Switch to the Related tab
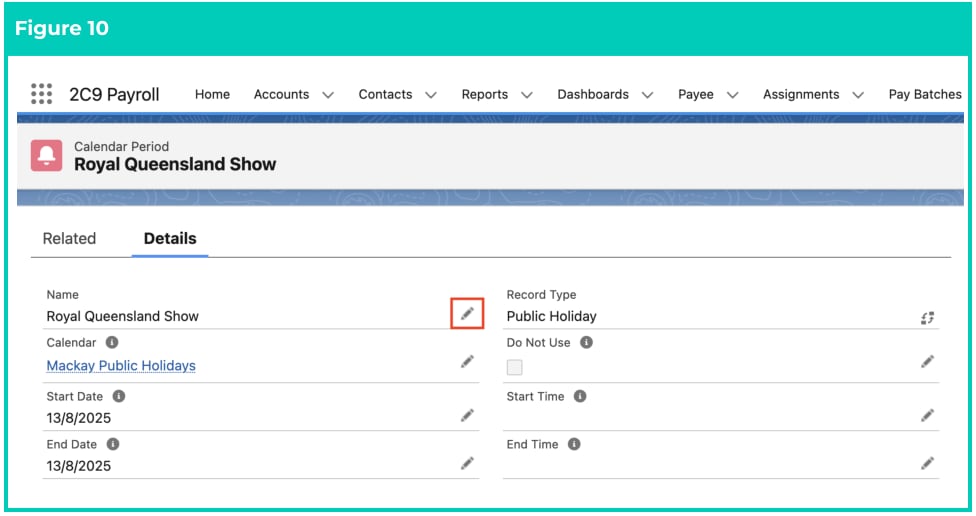Viewport: 976px width, 516px height. [x=69, y=238]
